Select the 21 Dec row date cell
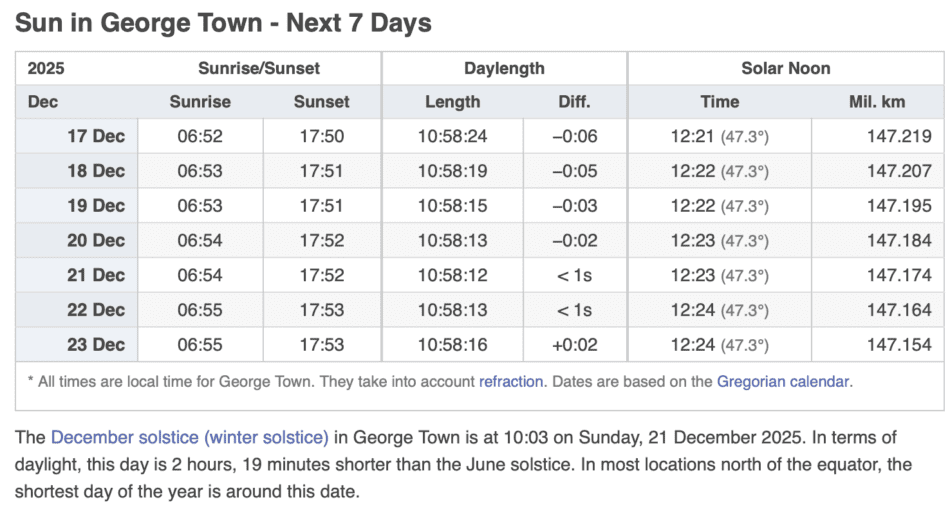The image size is (950, 511). (x=96, y=275)
